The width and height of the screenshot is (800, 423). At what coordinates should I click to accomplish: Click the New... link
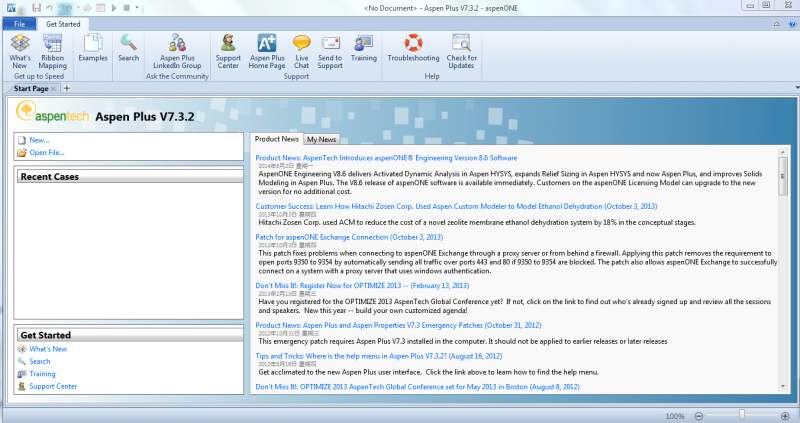point(39,140)
